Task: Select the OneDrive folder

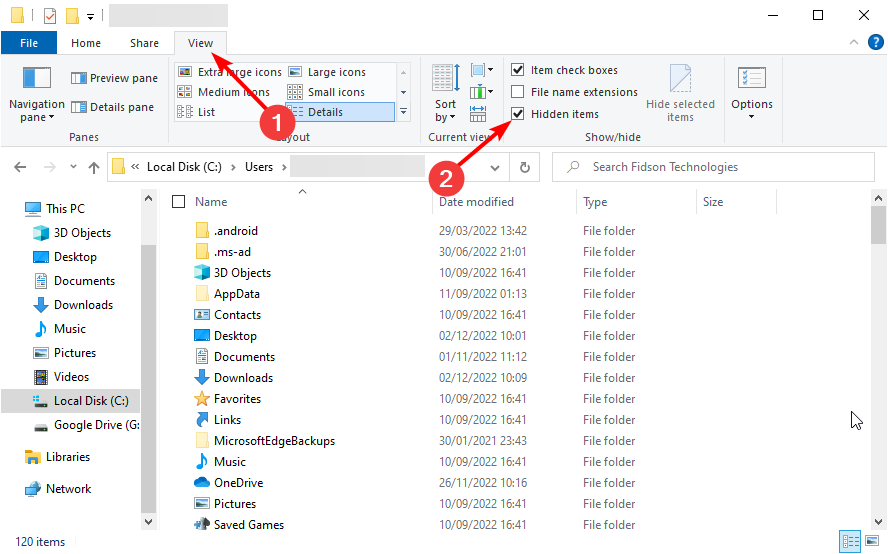Action: [238, 483]
